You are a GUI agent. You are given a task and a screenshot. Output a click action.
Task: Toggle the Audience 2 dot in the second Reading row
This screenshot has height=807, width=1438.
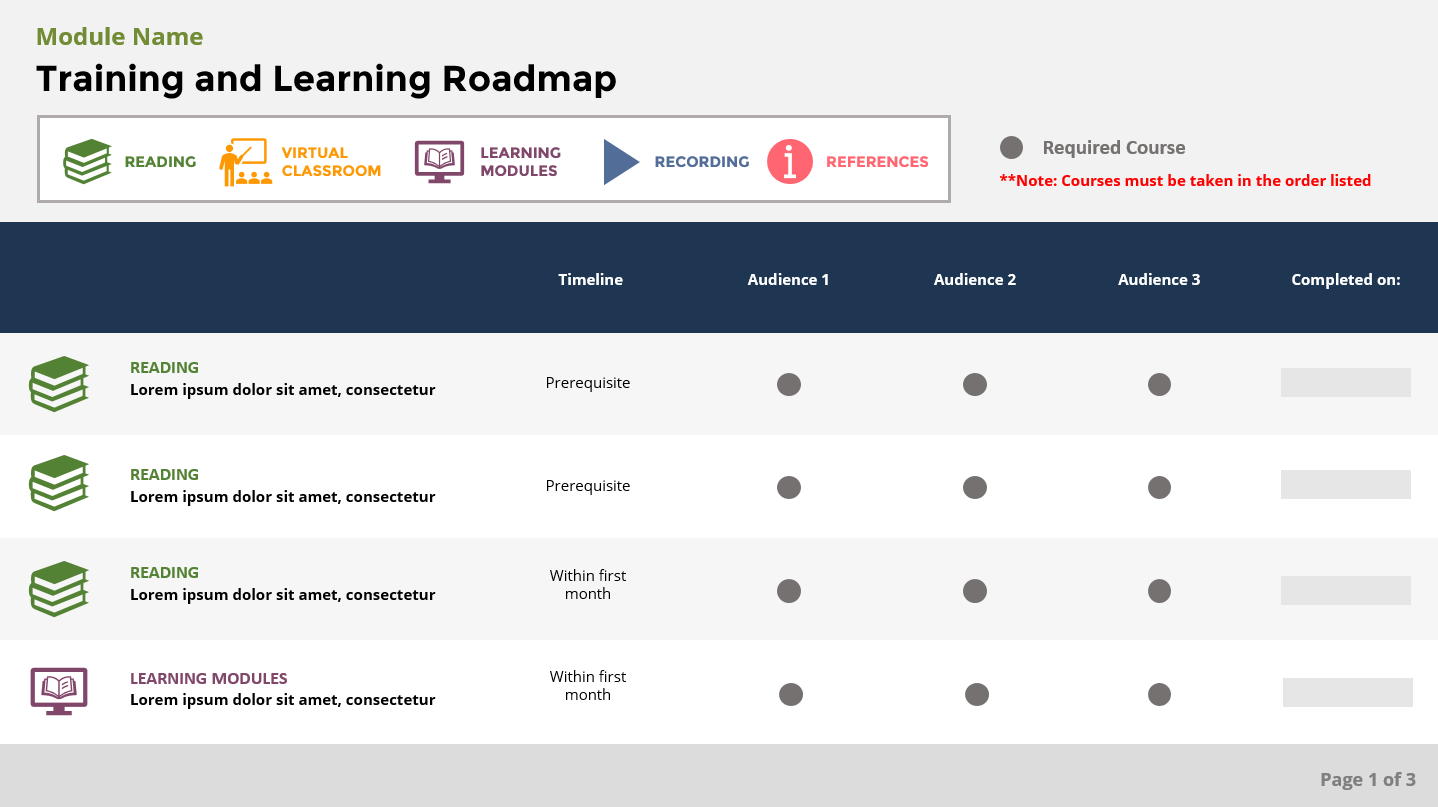[975, 487]
